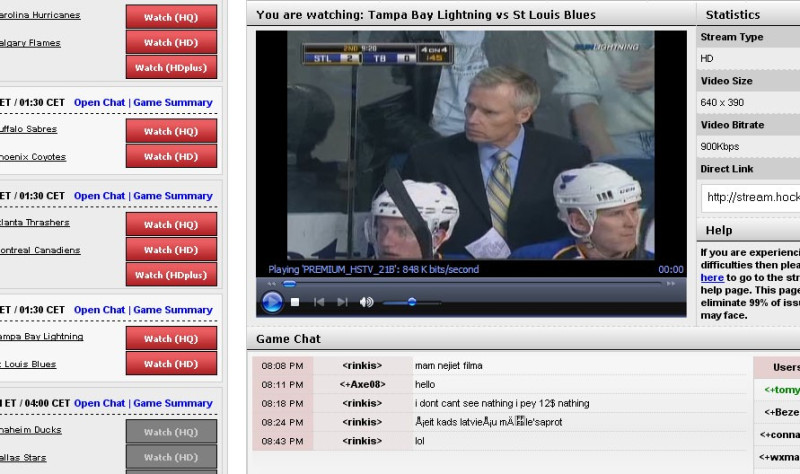Click the seek bar position handle
This screenshot has height=474, width=800.
[289, 284]
